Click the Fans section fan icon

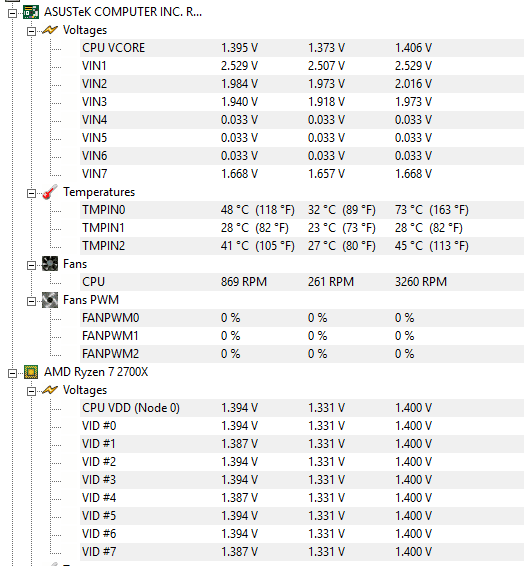(x=50, y=264)
